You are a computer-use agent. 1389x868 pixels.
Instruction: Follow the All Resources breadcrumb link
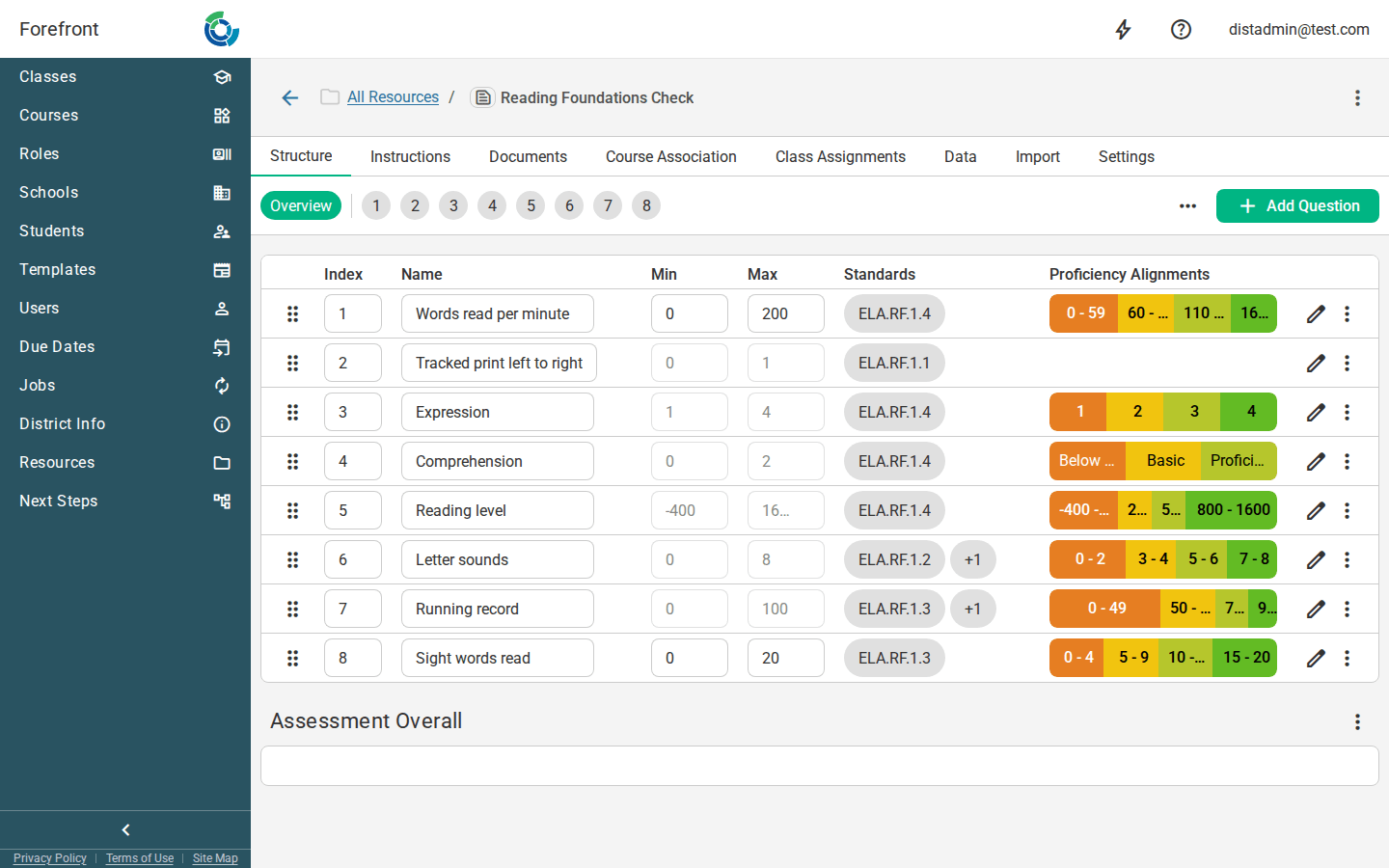(x=393, y=97)
